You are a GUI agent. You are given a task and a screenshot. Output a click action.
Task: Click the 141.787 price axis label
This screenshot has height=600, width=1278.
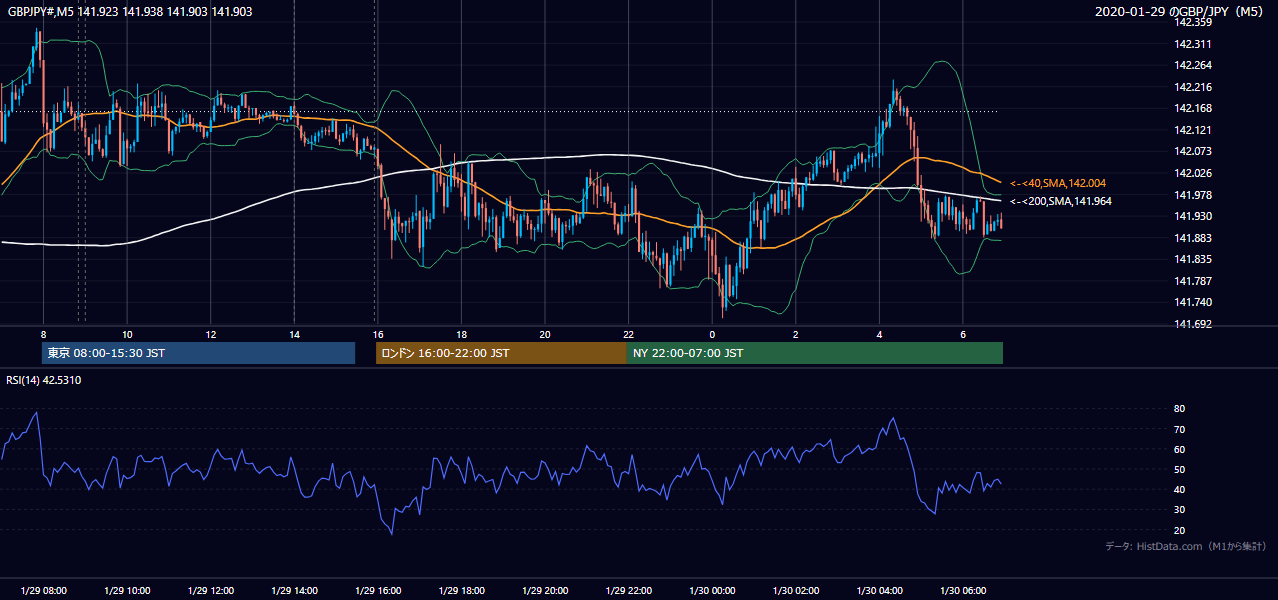(1193, 281)
